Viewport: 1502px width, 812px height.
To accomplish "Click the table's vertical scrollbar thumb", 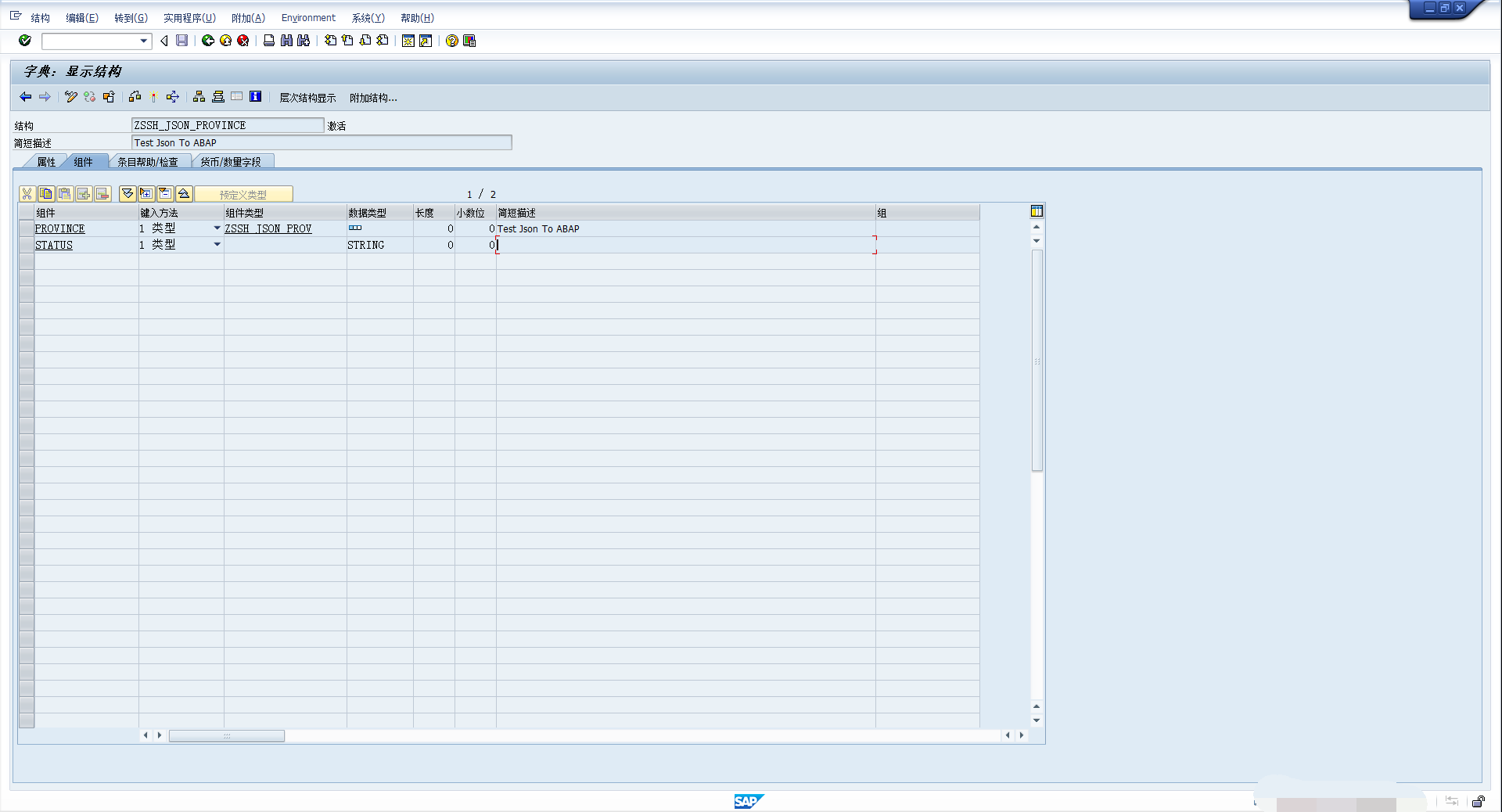I will (1037, 361).
